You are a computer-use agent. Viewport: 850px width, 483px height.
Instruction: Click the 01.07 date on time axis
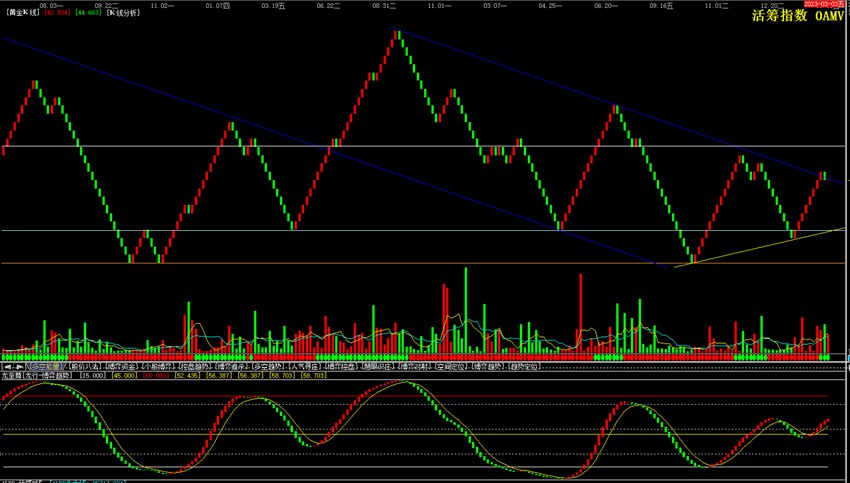click(218, 5)
